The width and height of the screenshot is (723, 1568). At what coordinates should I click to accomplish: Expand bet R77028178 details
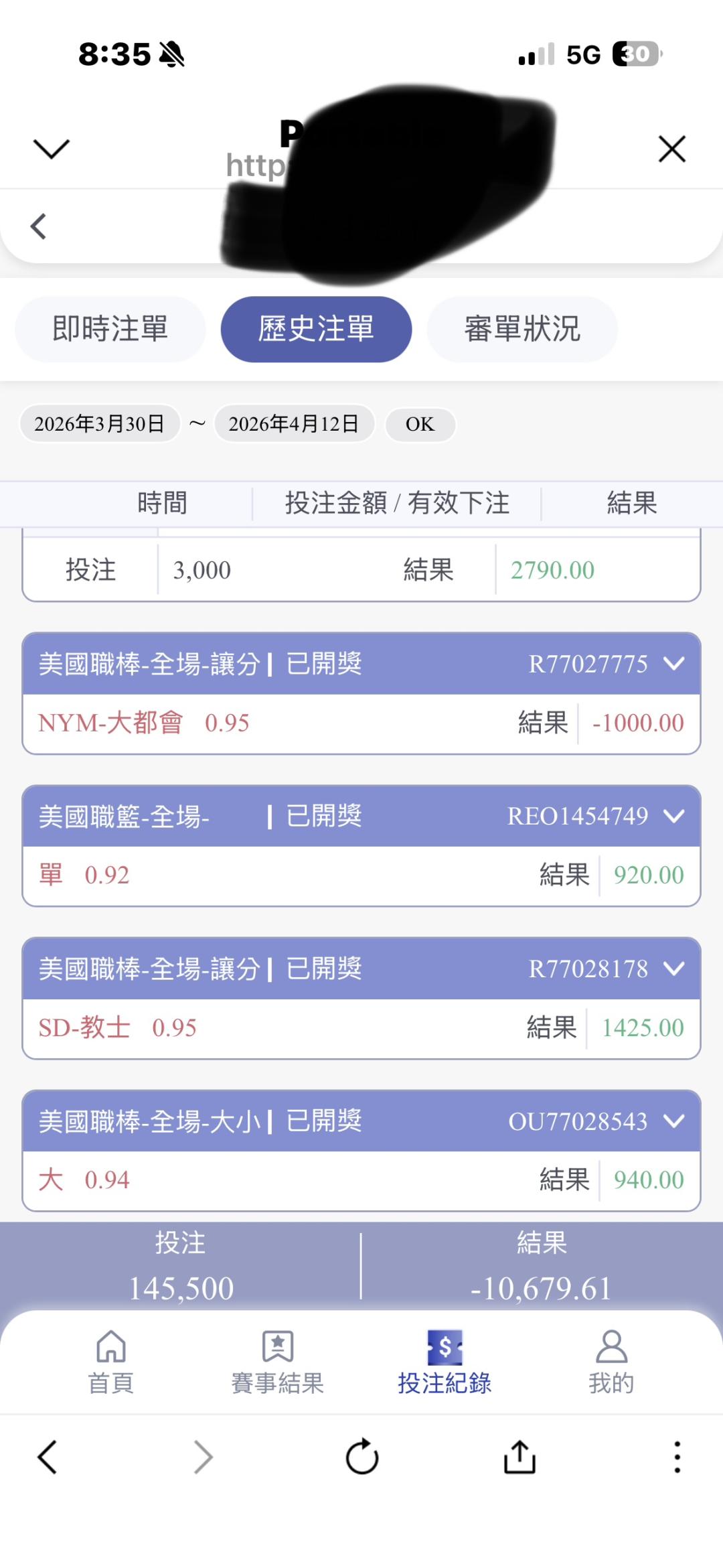click(673, 969)
